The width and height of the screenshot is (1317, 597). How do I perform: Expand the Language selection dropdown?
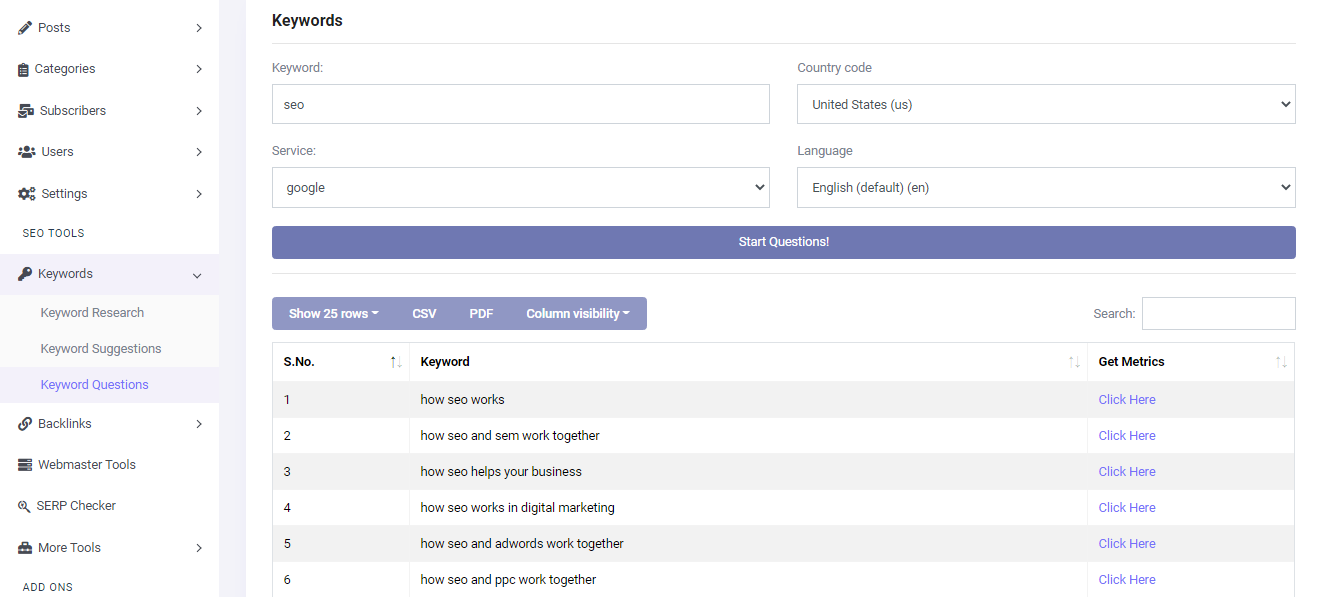(x=1046, y=187)
